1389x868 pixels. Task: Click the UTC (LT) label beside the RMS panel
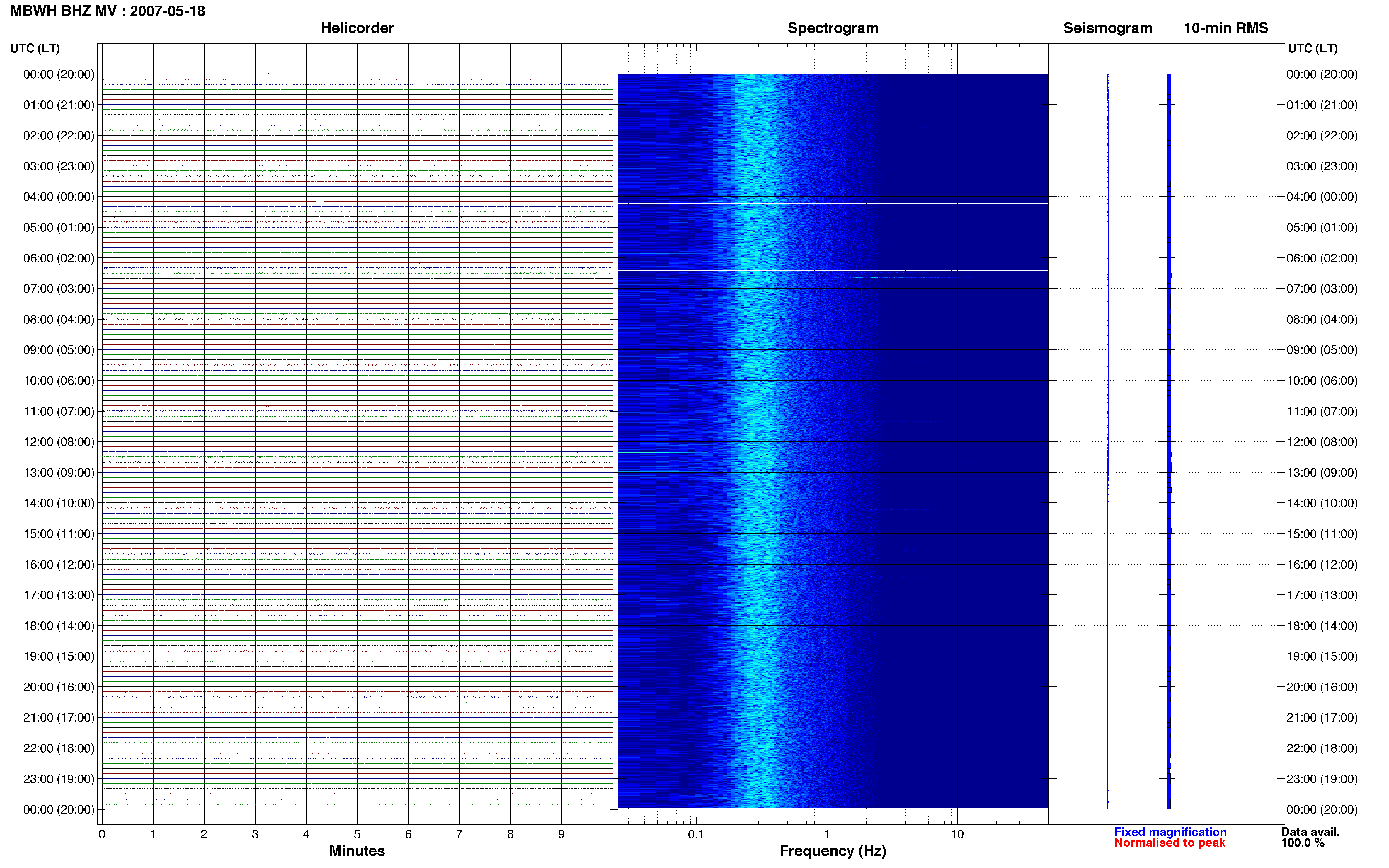tap(1313, 48)
